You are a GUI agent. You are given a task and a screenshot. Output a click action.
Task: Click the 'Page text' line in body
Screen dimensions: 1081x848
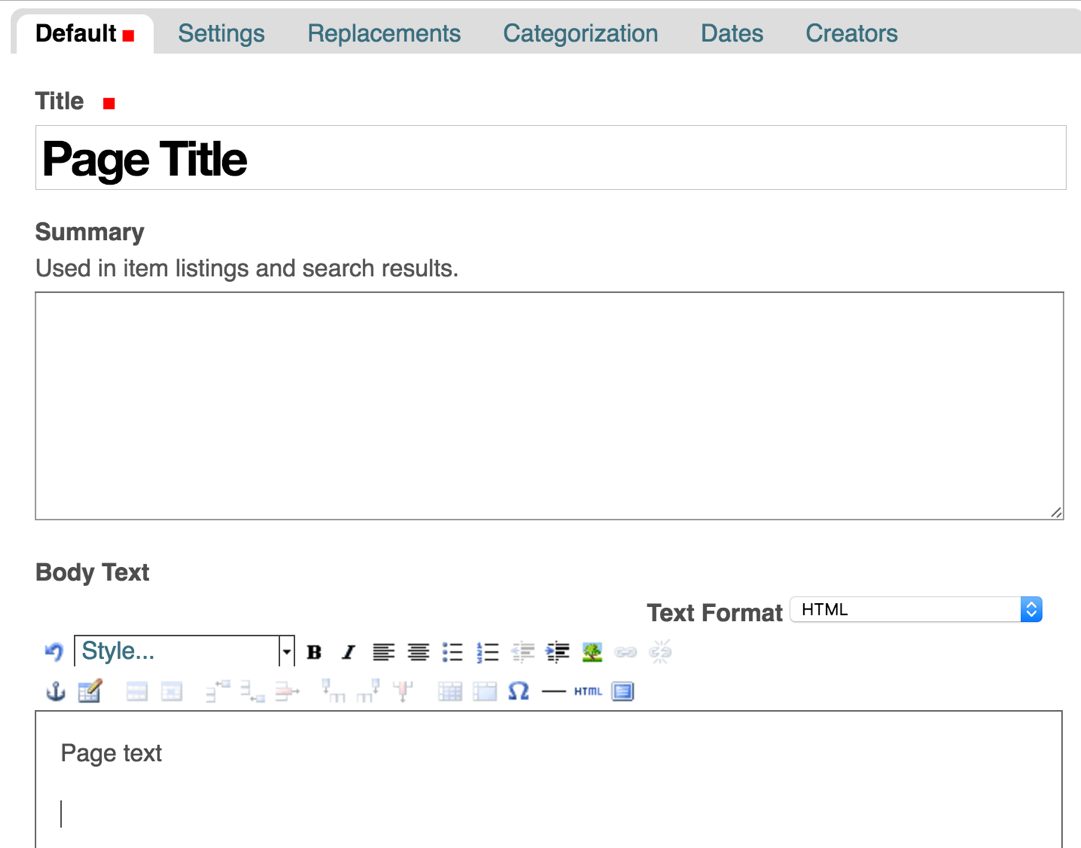click(111, 753)
